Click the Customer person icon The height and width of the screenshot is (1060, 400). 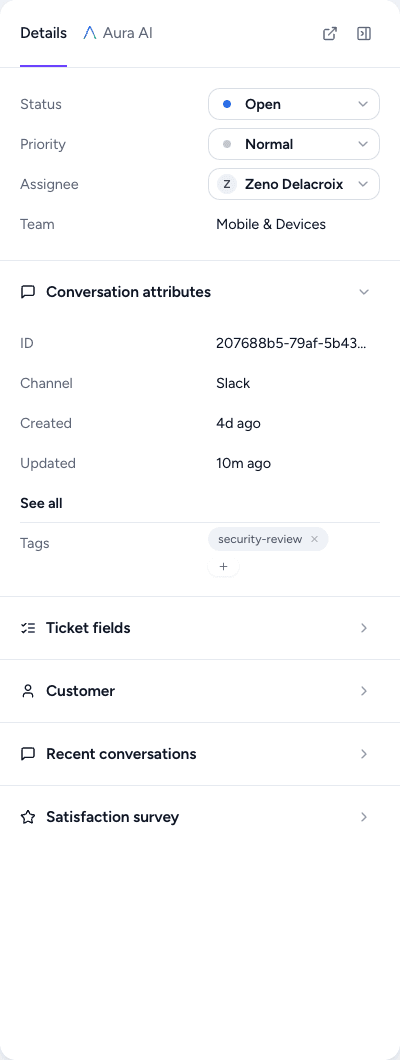[28, 691]
